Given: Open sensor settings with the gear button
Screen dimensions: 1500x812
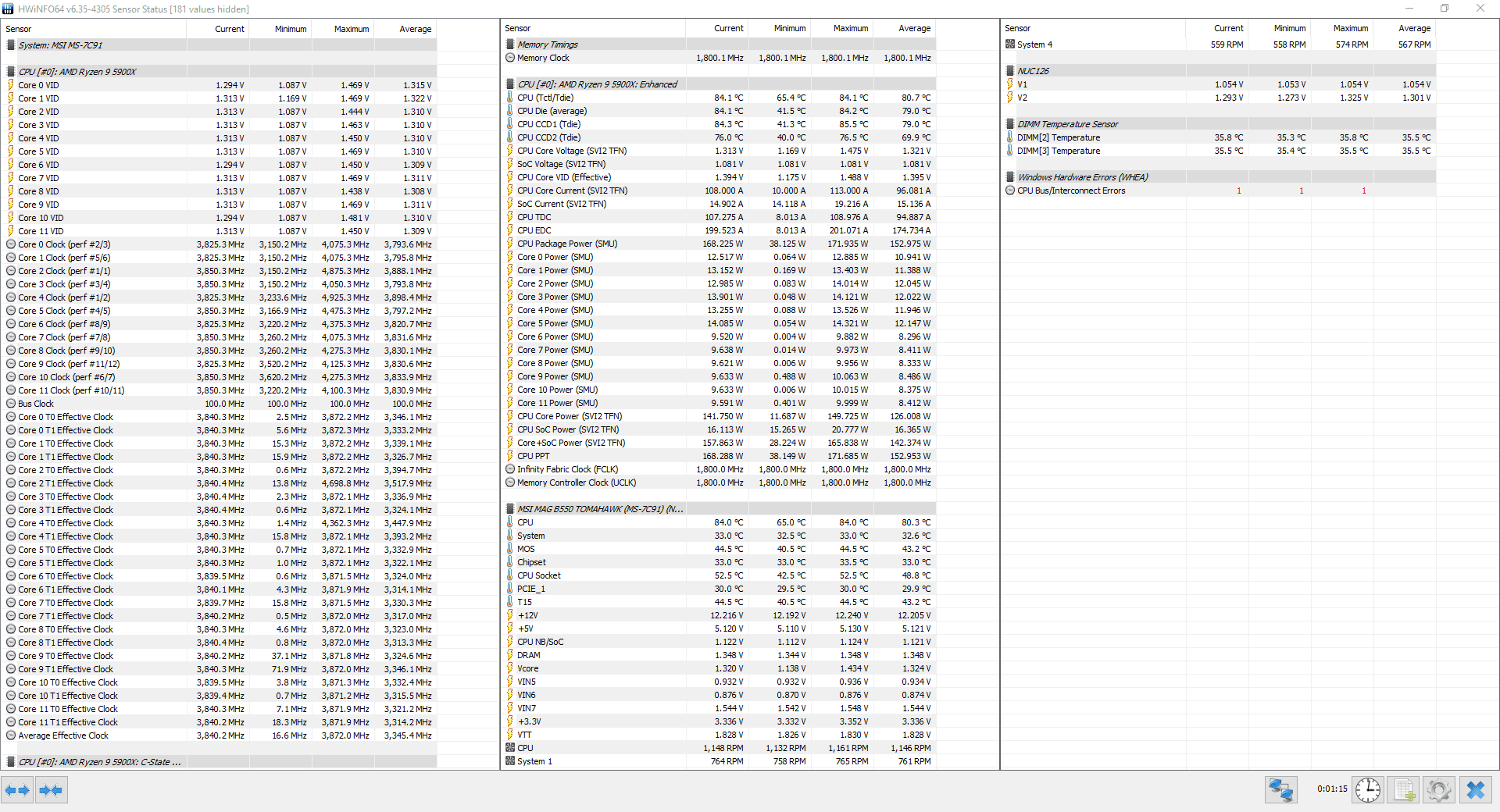Looking at the screenshot, I should 1439,790.
